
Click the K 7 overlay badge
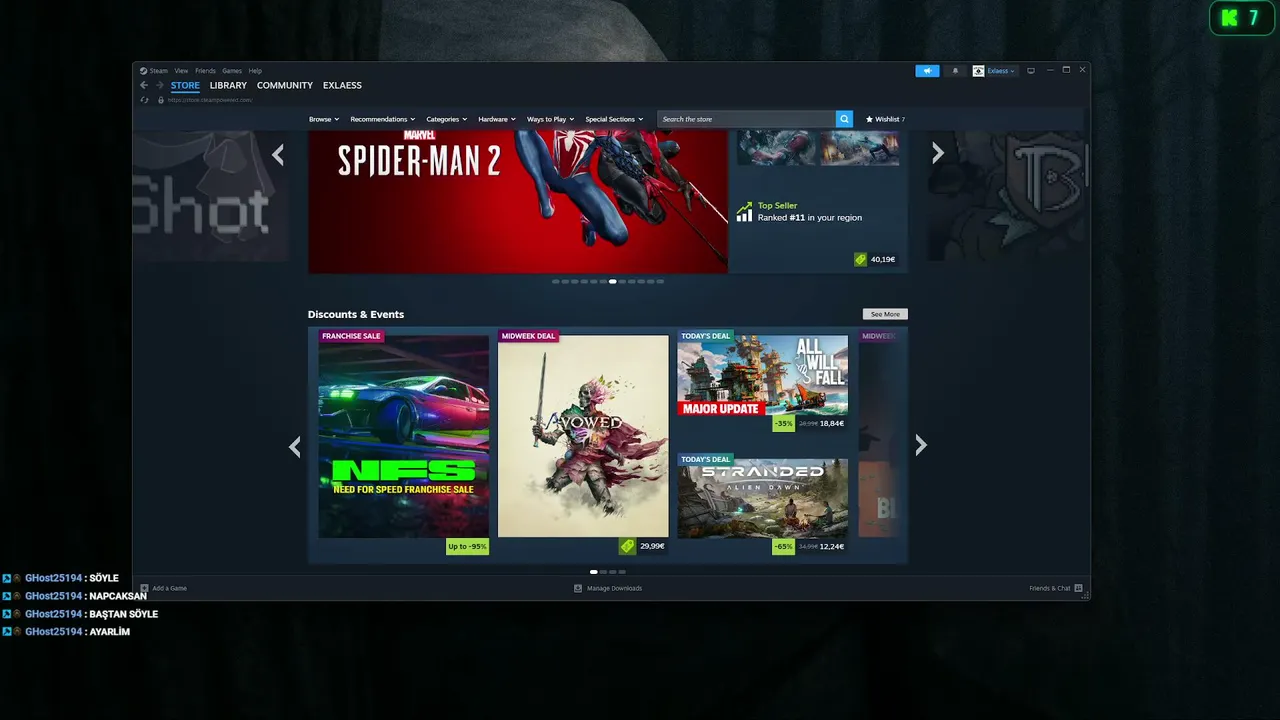pyautogui.click(x=1241, y=18)
